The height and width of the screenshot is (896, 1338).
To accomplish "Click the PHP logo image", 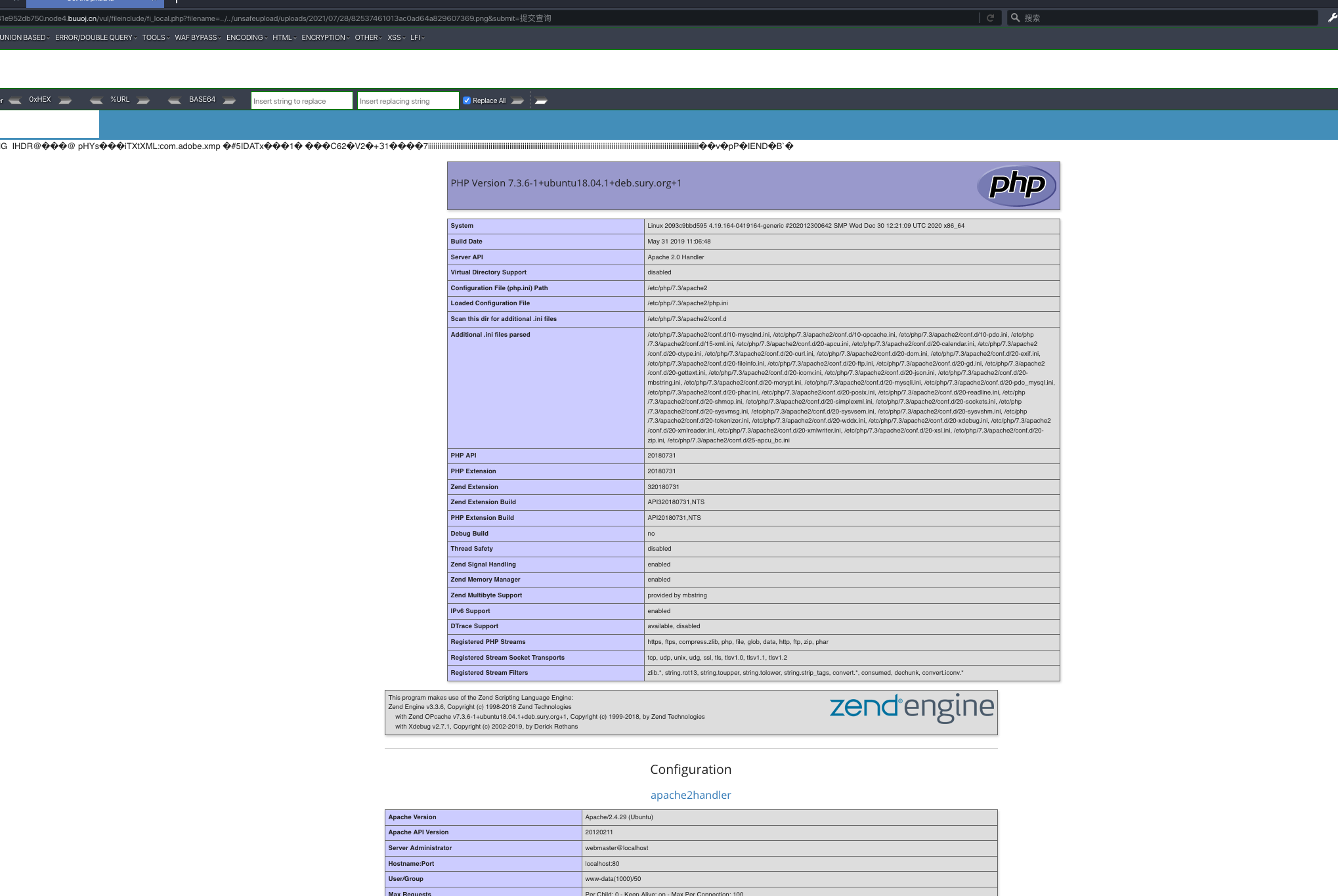I will click(1016, 185).
